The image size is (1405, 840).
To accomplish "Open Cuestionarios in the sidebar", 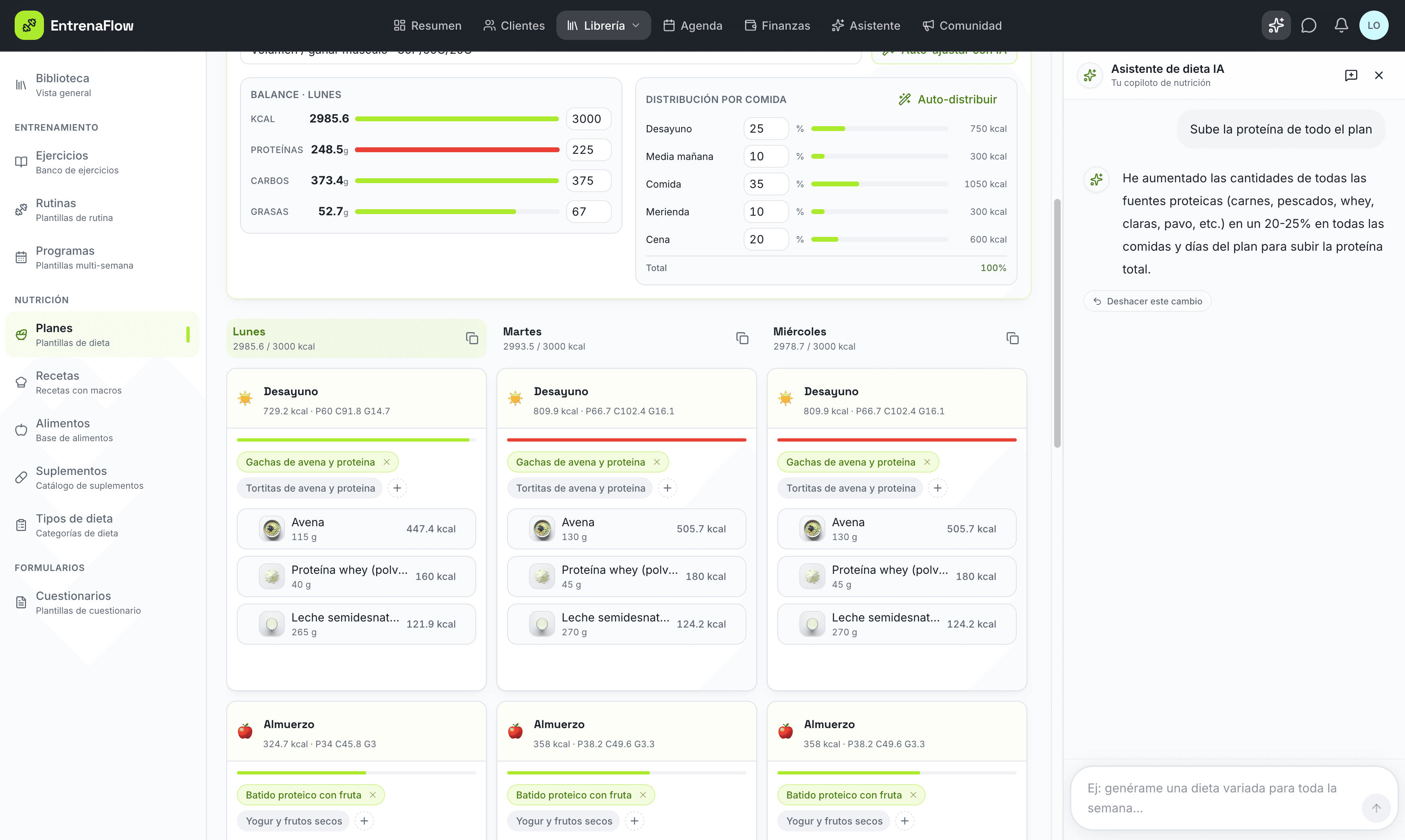I will pos(102,602).
